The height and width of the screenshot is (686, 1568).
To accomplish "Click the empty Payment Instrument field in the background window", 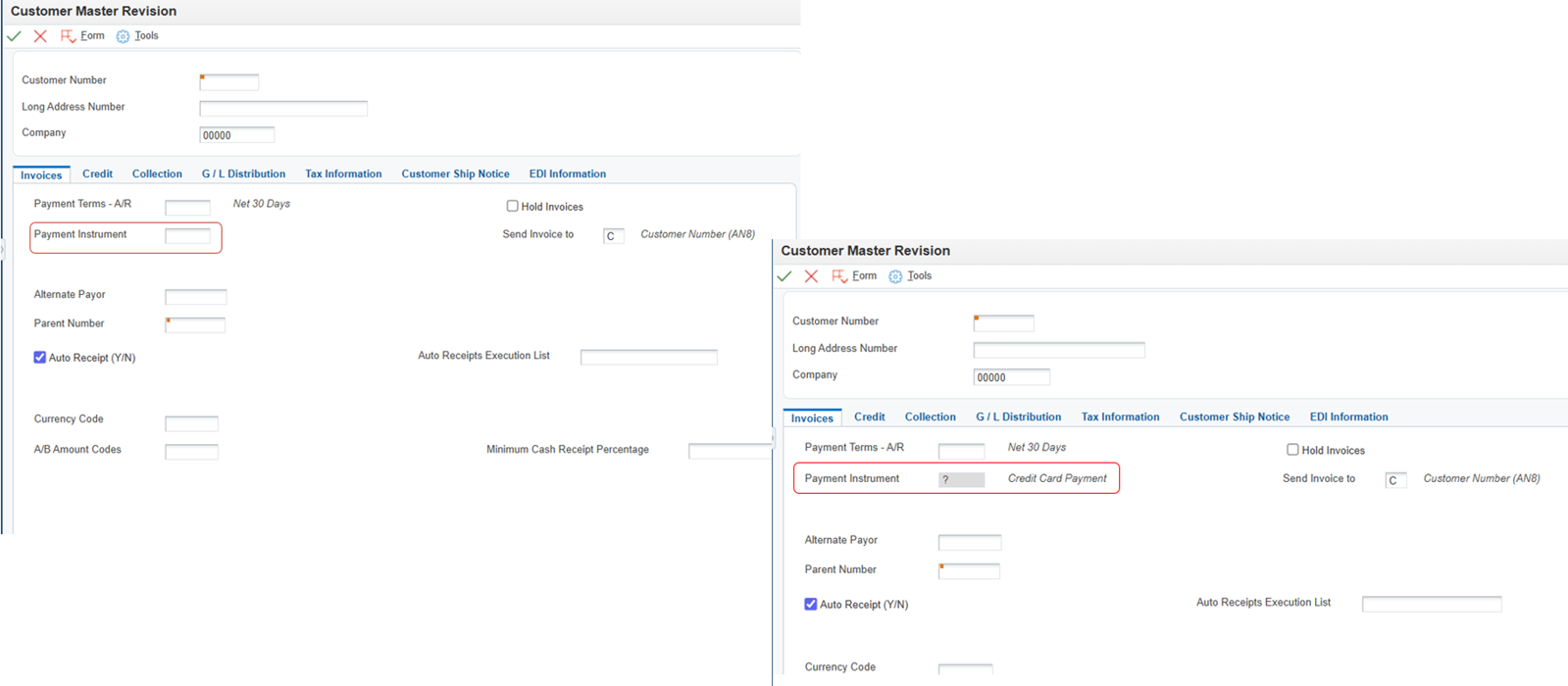I will (x=187, y=236).
